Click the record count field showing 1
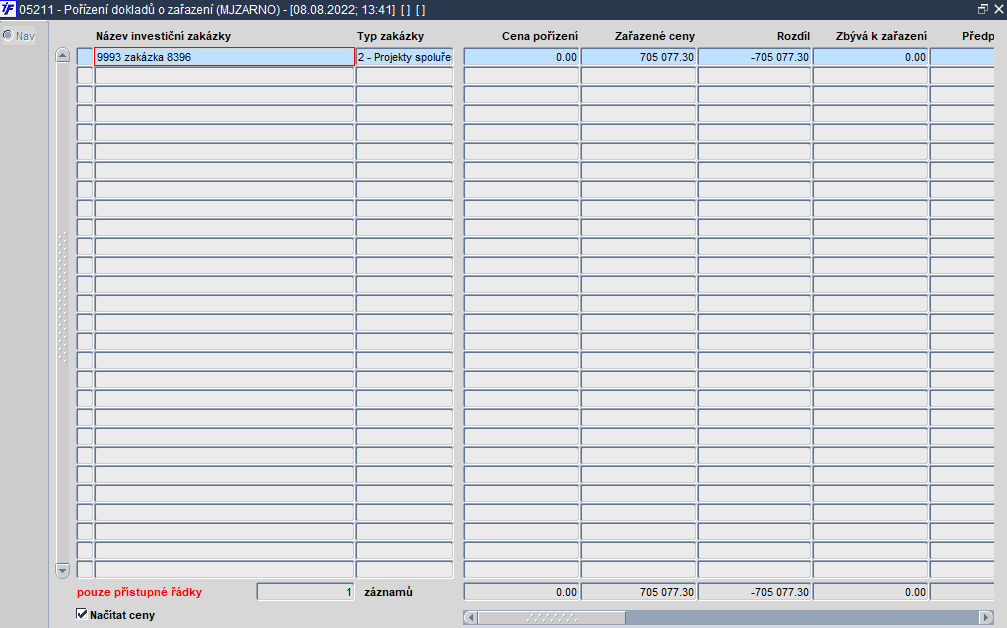The width and height of the screenshot is (1007, 628). [306, 591]
